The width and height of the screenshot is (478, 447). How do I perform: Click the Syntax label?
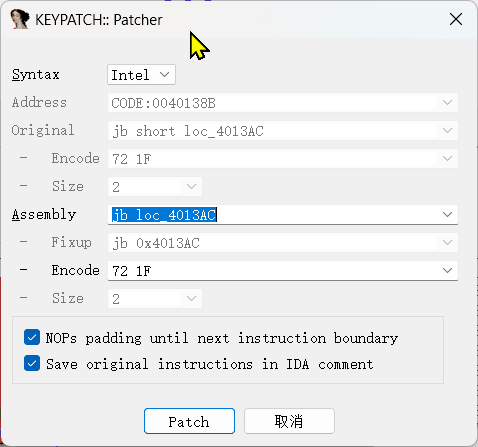(36, 75)
